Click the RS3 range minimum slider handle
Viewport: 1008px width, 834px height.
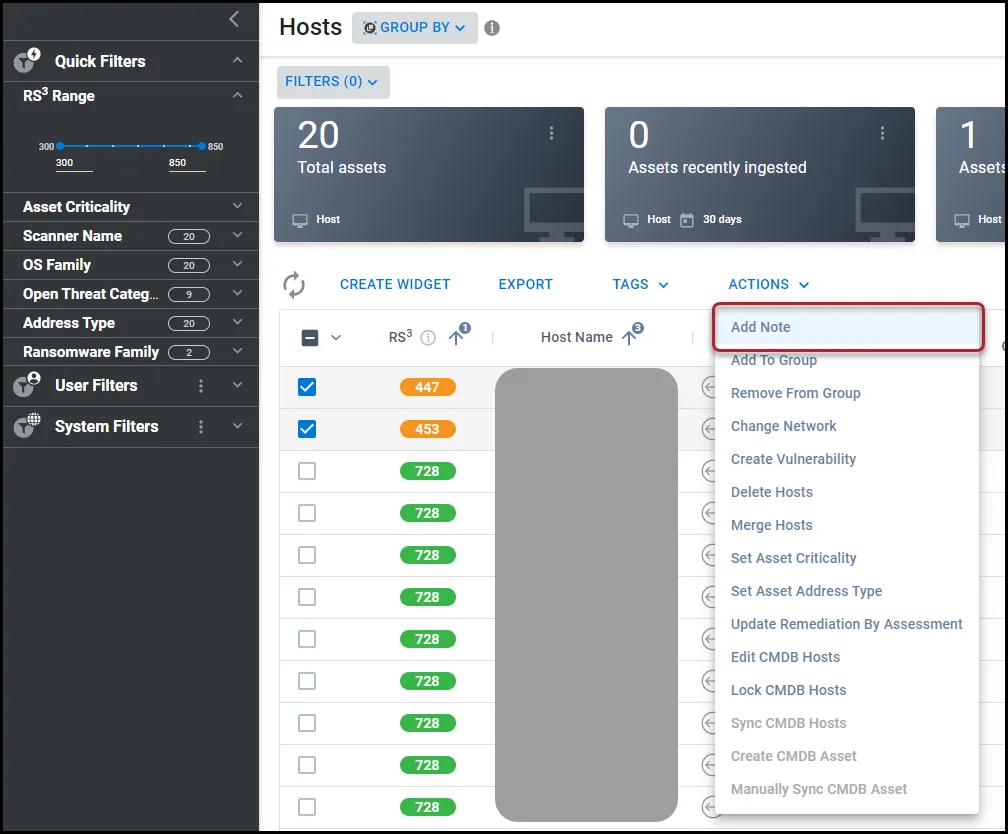(60, 146)
